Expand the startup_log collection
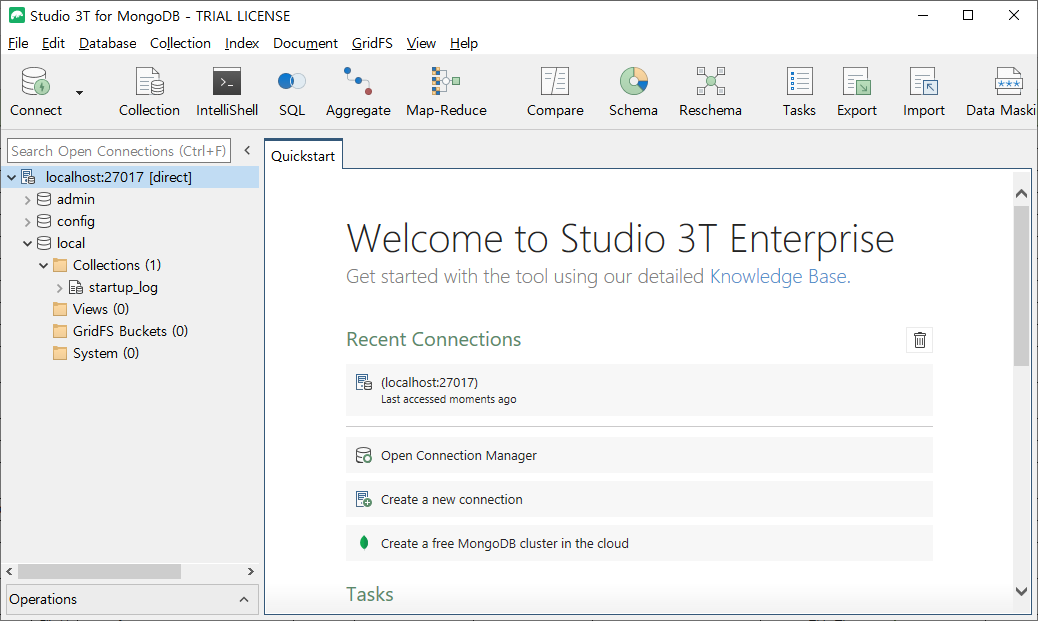 point(59,288)
